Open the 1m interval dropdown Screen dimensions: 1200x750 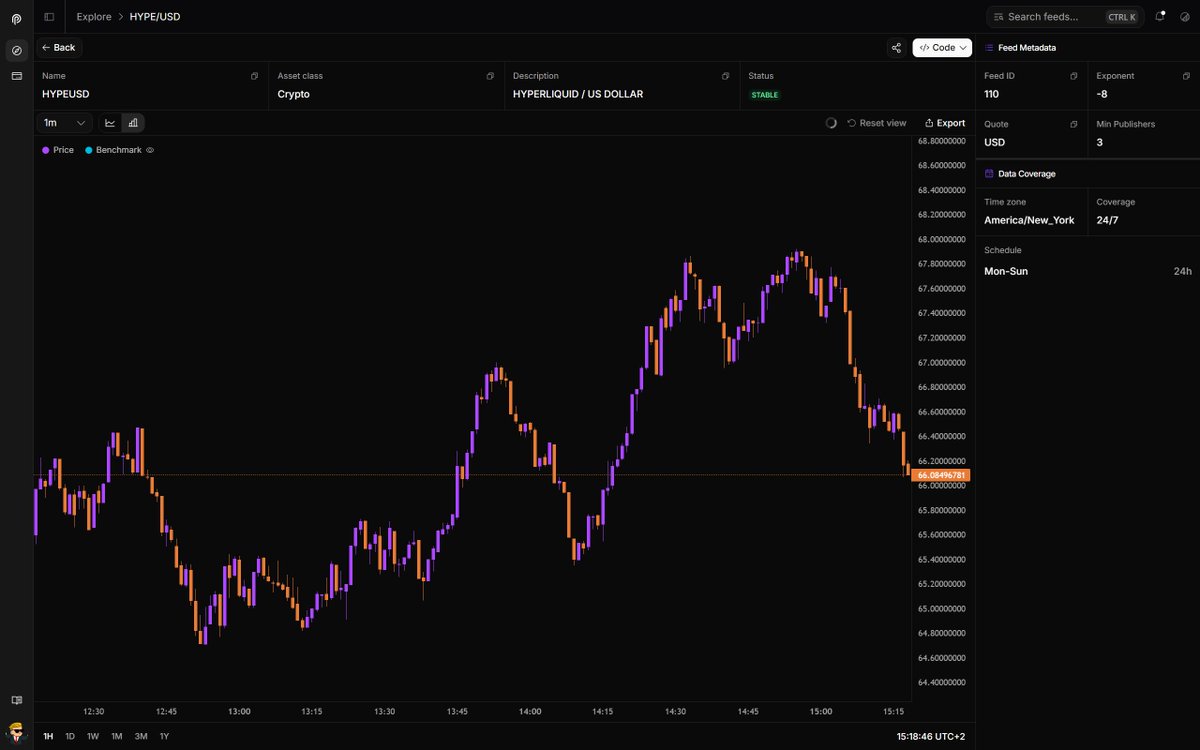tap(64, 123)
